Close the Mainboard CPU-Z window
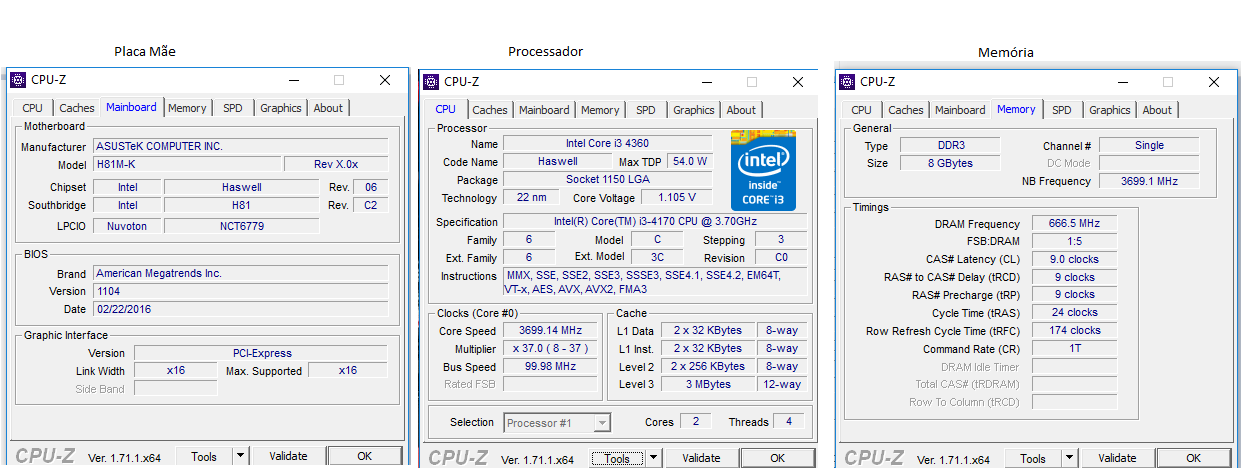This screenshot has width=1253, height=468. coord(385,80)
